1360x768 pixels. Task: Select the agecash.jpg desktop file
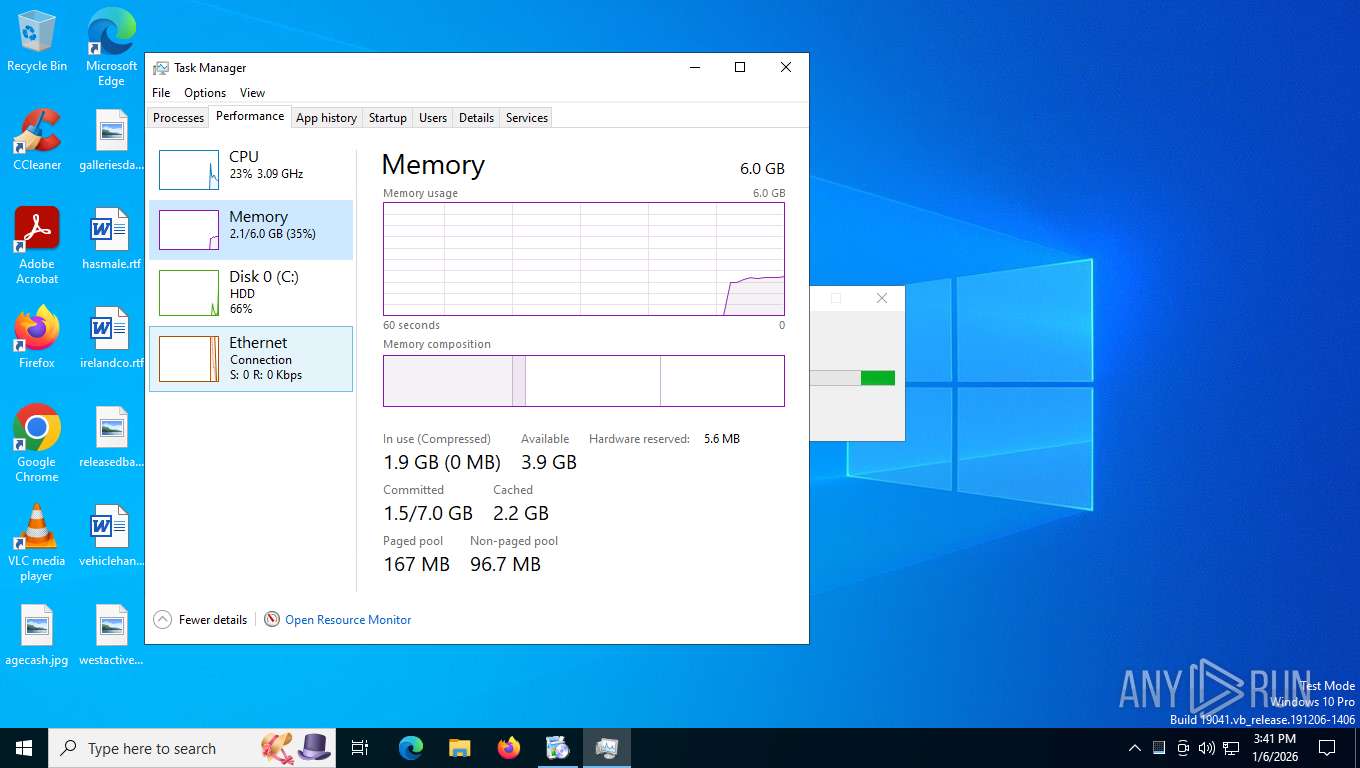[x=37, y=636]
